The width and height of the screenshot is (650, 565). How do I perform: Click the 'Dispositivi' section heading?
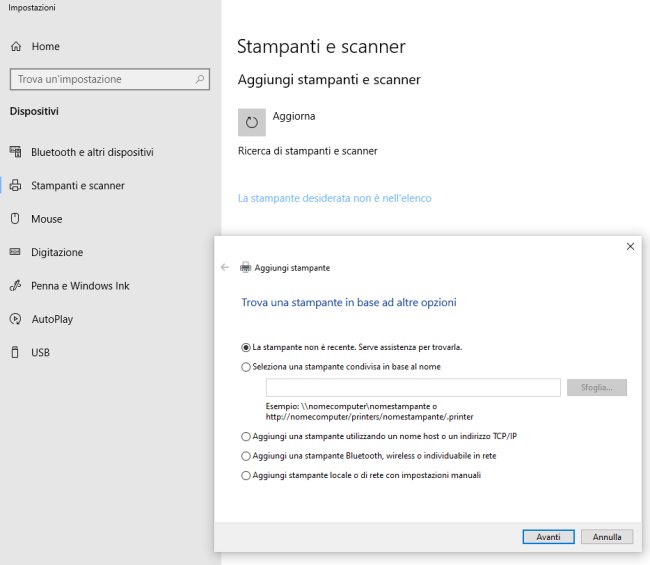(x=34, y=112)
